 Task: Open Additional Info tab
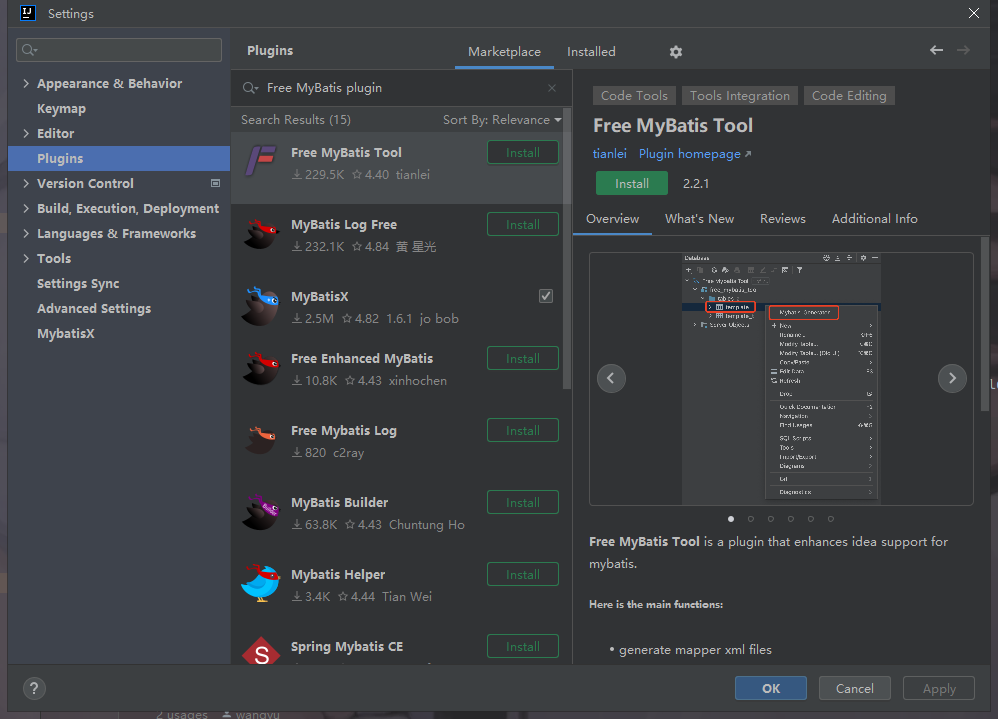874,219
